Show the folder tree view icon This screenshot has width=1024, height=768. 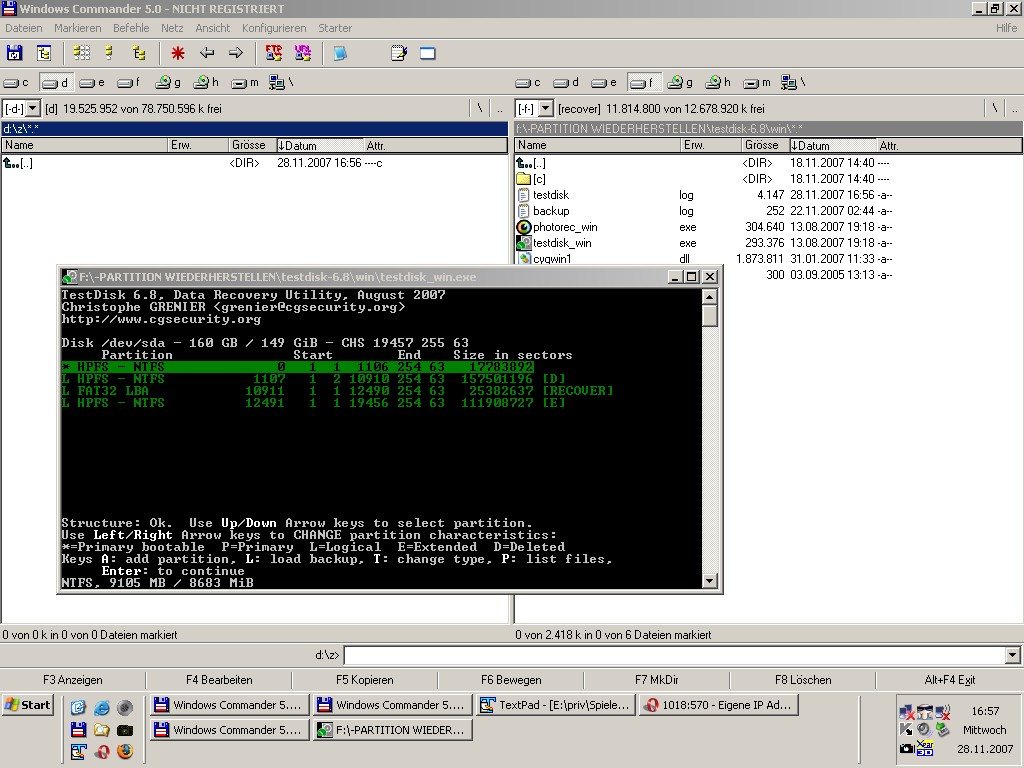(138, 53)
